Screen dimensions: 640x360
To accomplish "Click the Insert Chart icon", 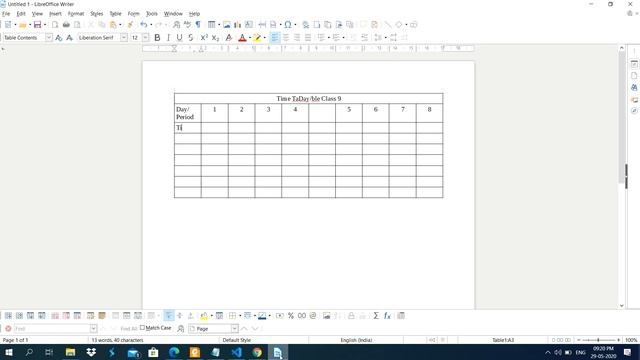I will pyautogui.click(x=238, y=25).
